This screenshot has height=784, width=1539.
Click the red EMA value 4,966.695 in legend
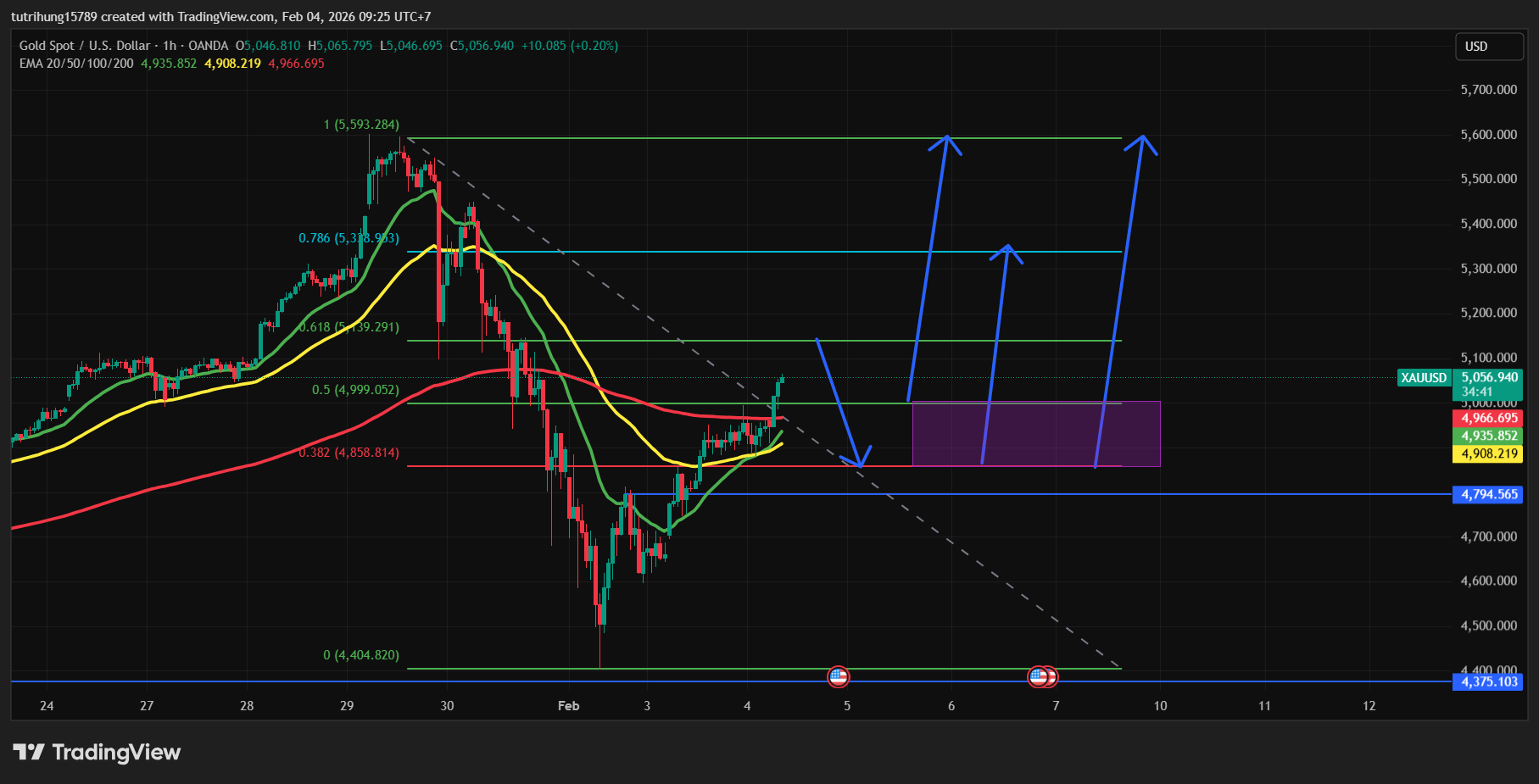pyautogui.click(x=296, y=64)
